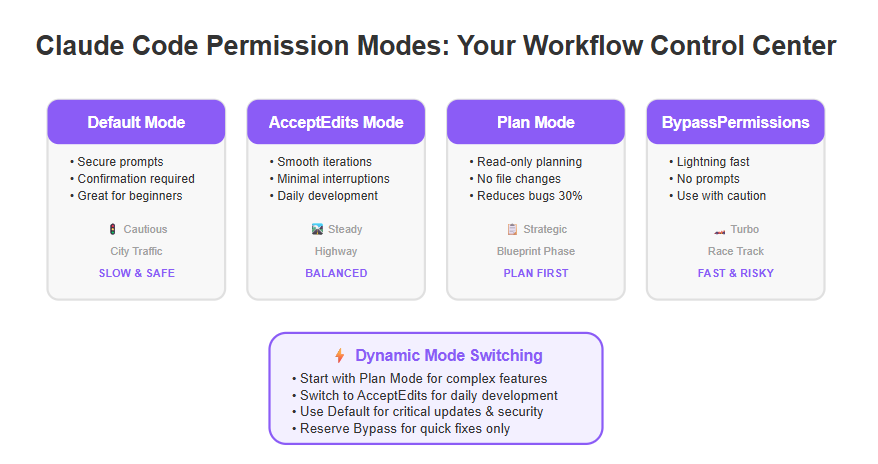Click the clipboard icon beside Strategic

point(512,229)
